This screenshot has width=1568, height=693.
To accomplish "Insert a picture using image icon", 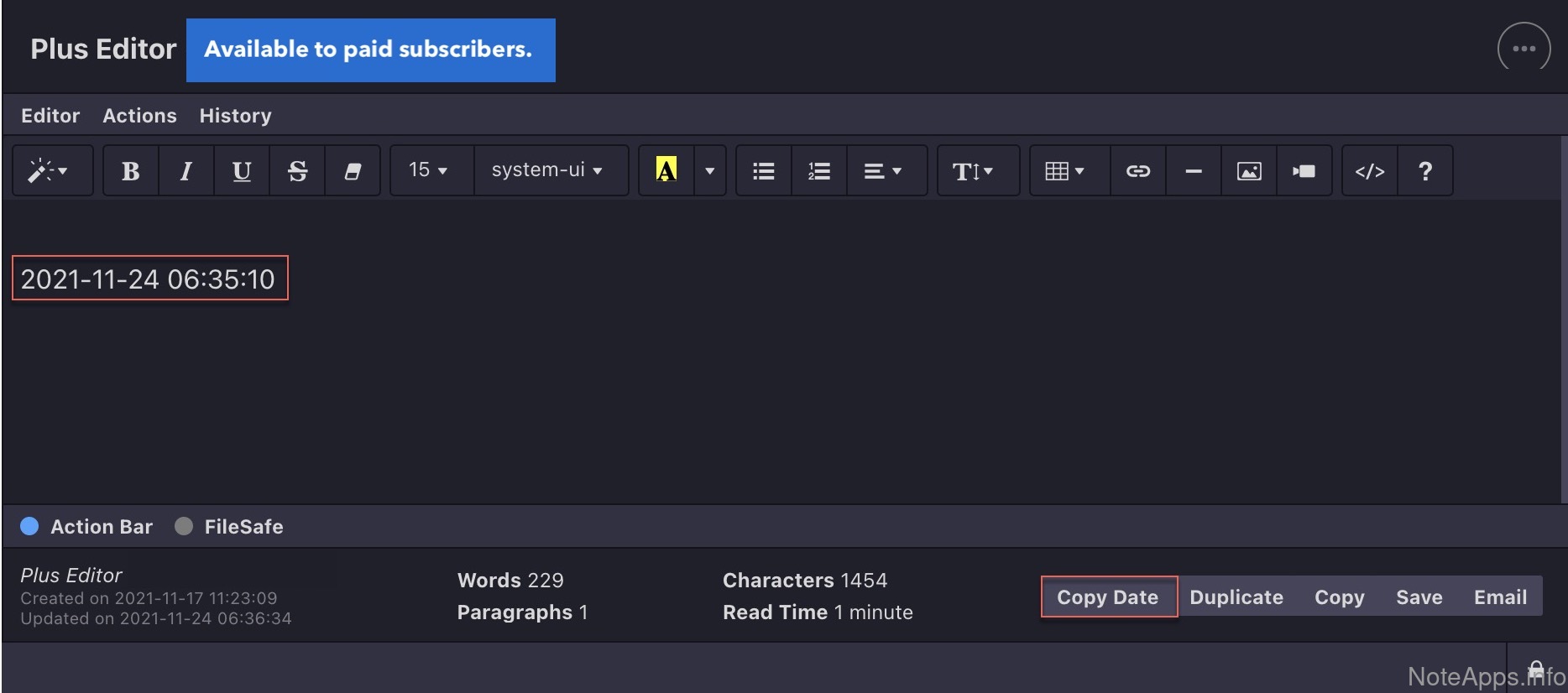I will point(1249,171).
